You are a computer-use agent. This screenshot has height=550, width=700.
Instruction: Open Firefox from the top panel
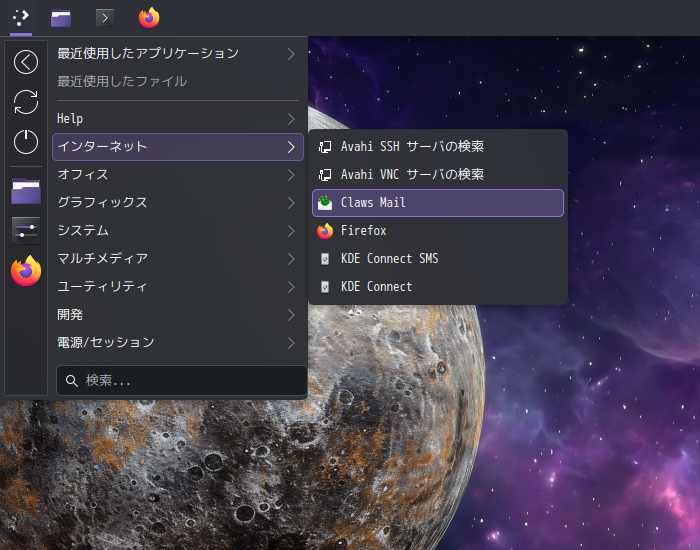point(149,18)
